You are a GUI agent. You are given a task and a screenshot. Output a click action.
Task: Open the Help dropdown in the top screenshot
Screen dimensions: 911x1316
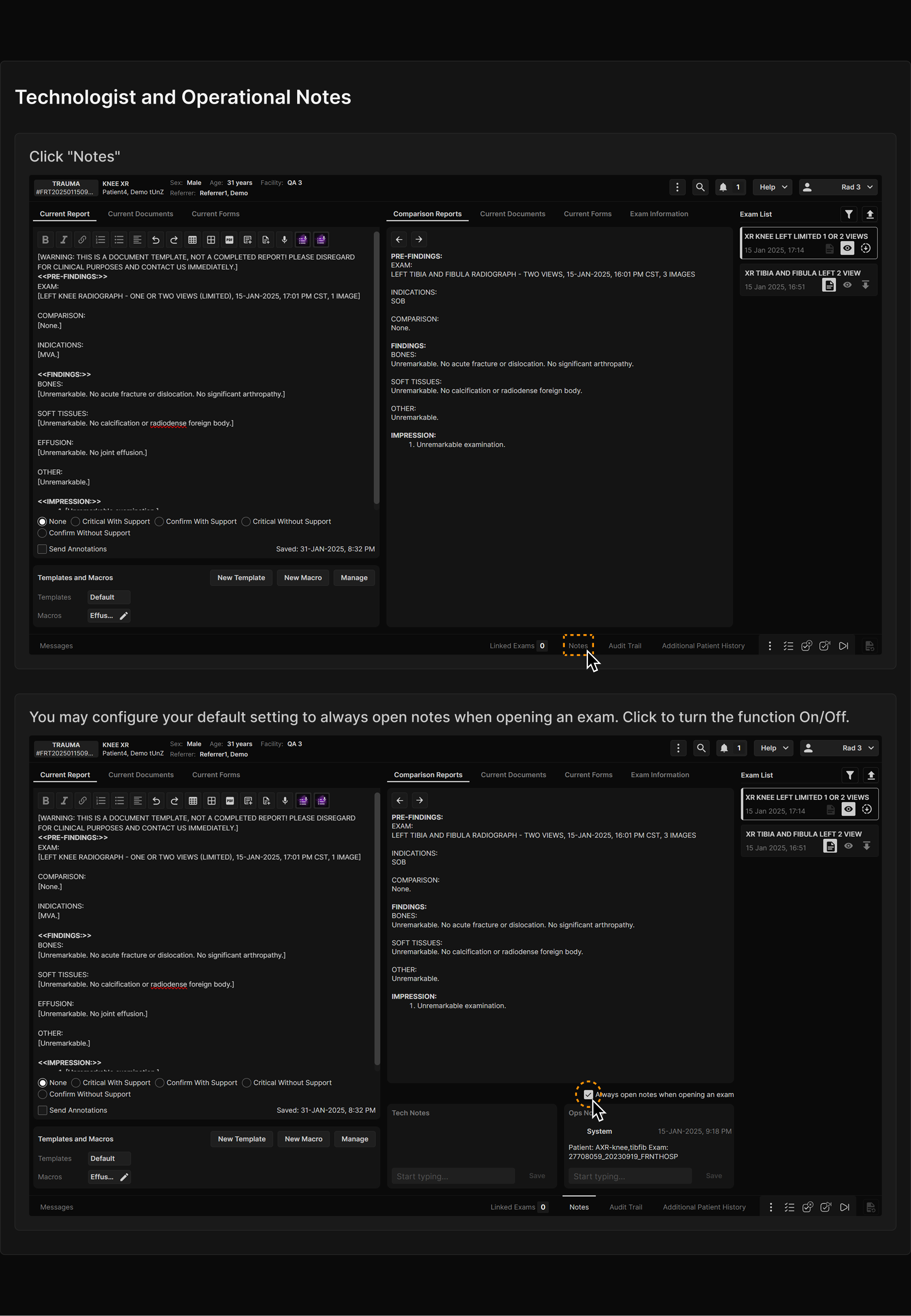point(772,187)
